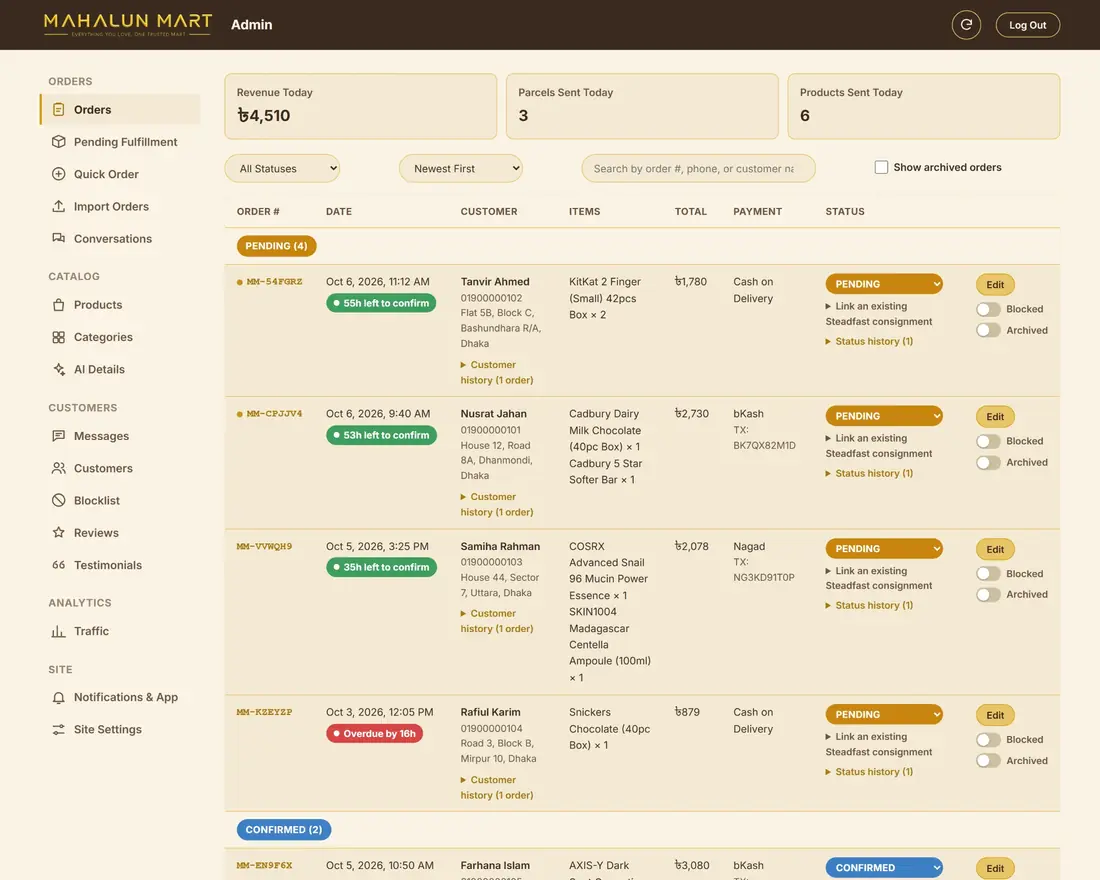1100x880 pixels.
Task: Toggle Blocked for Rafiul Karim order
Action: coord(988,740)
